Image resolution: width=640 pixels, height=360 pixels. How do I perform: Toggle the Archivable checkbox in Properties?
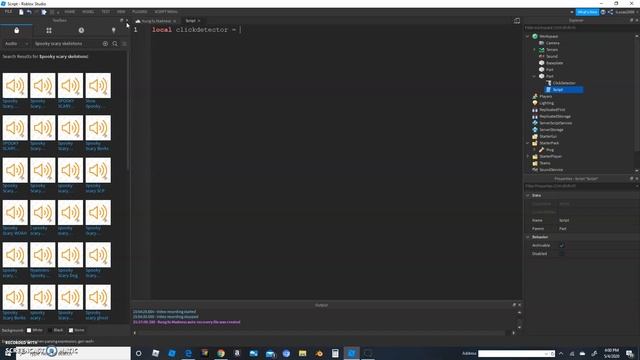click(562, 245)
